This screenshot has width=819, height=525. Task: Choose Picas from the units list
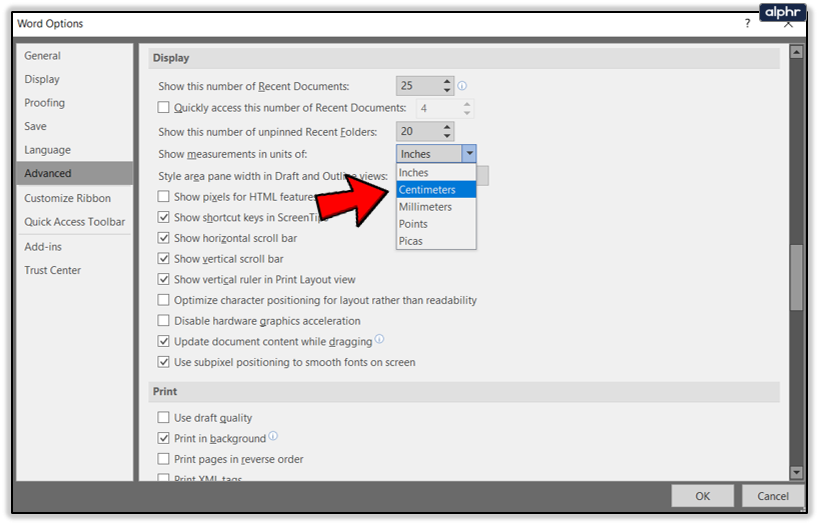pos(436,241)
